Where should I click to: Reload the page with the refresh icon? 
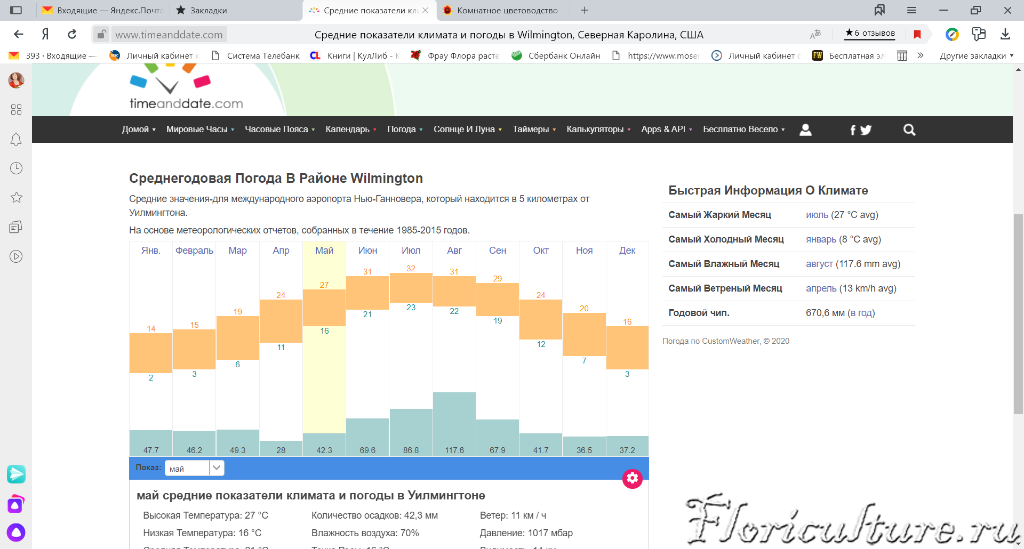click(72, 34)
